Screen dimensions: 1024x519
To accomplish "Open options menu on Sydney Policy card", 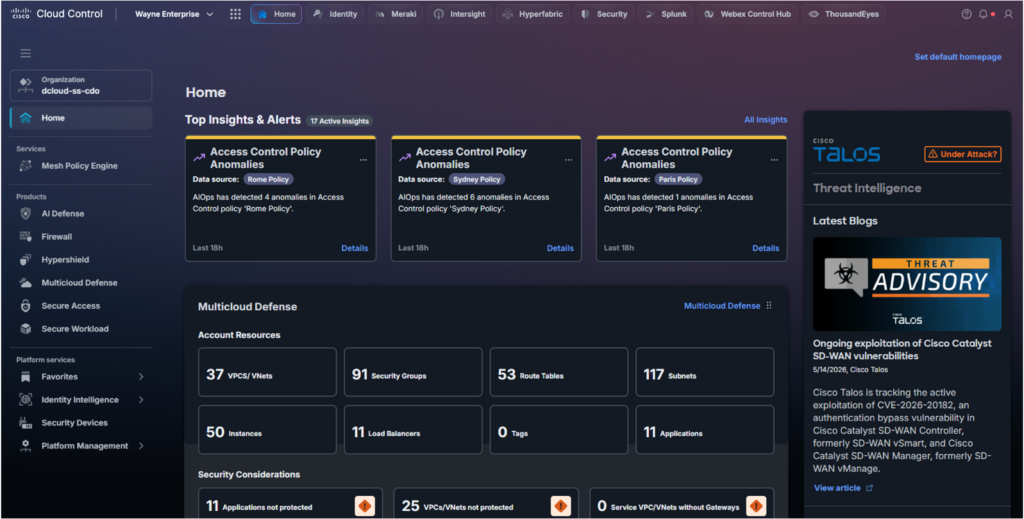I will [x=568, y=160].
